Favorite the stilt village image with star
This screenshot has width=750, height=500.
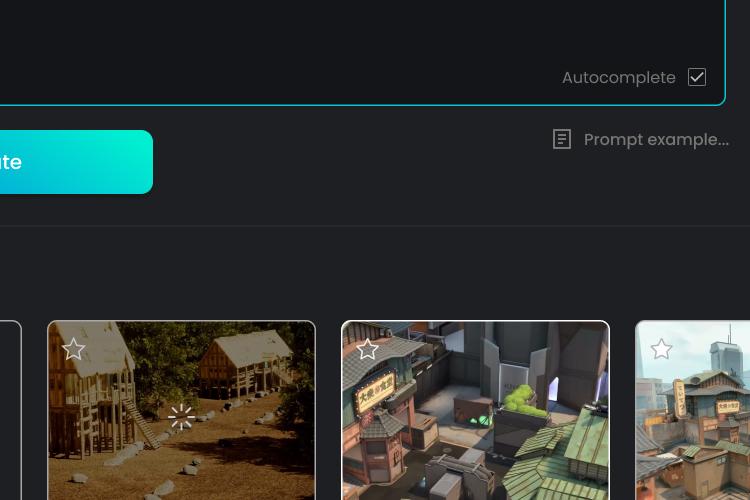(74, 349)
